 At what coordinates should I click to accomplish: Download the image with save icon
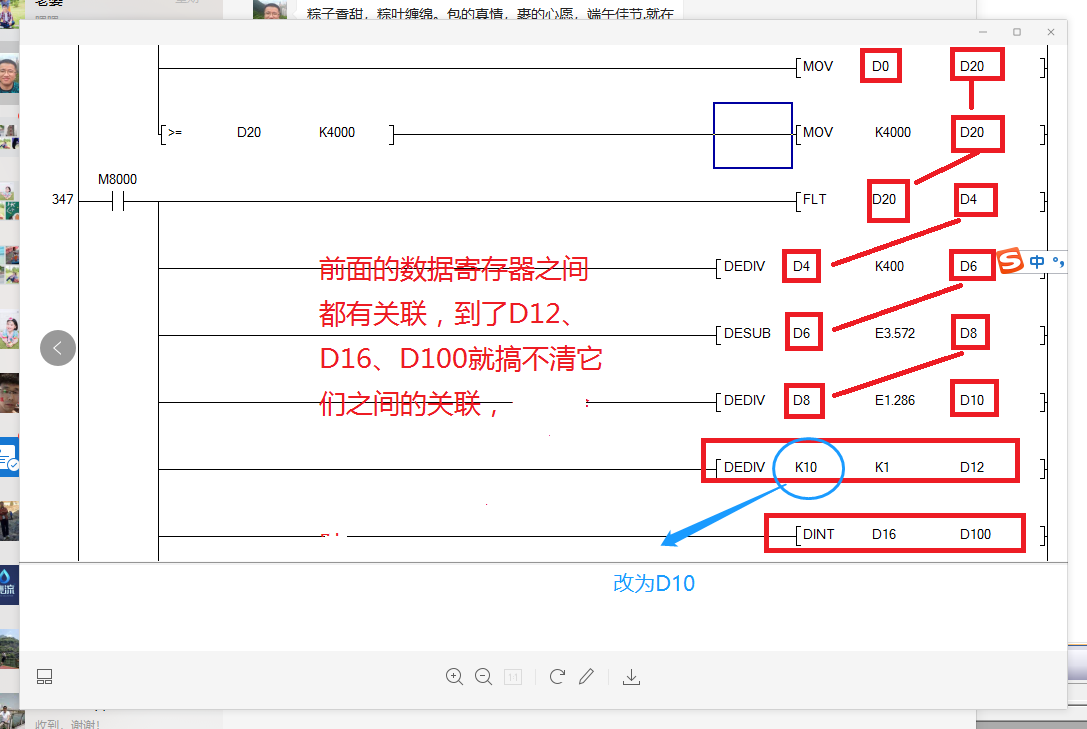(631, 677)
